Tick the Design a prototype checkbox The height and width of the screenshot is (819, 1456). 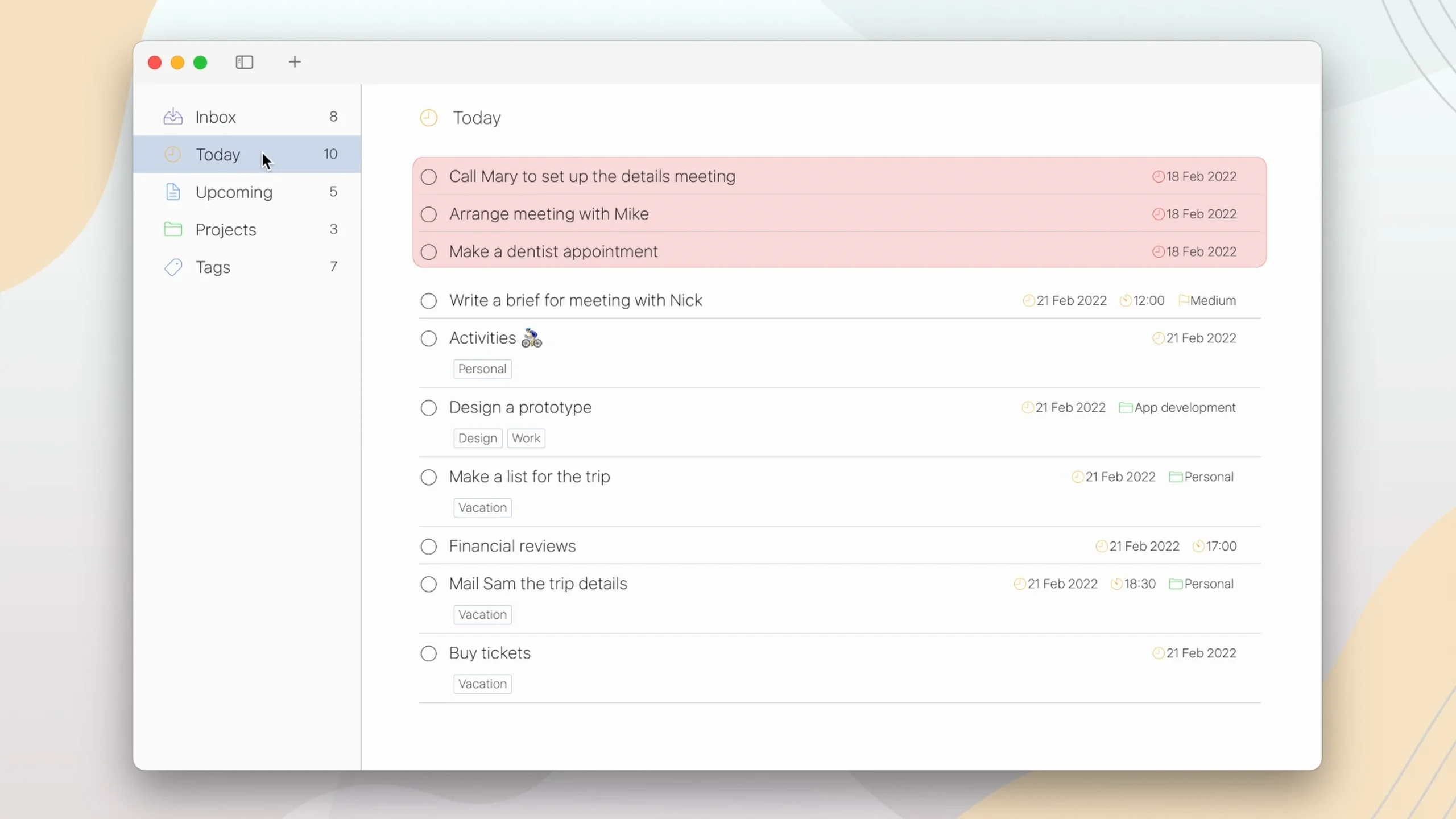(x=429, y=408)
